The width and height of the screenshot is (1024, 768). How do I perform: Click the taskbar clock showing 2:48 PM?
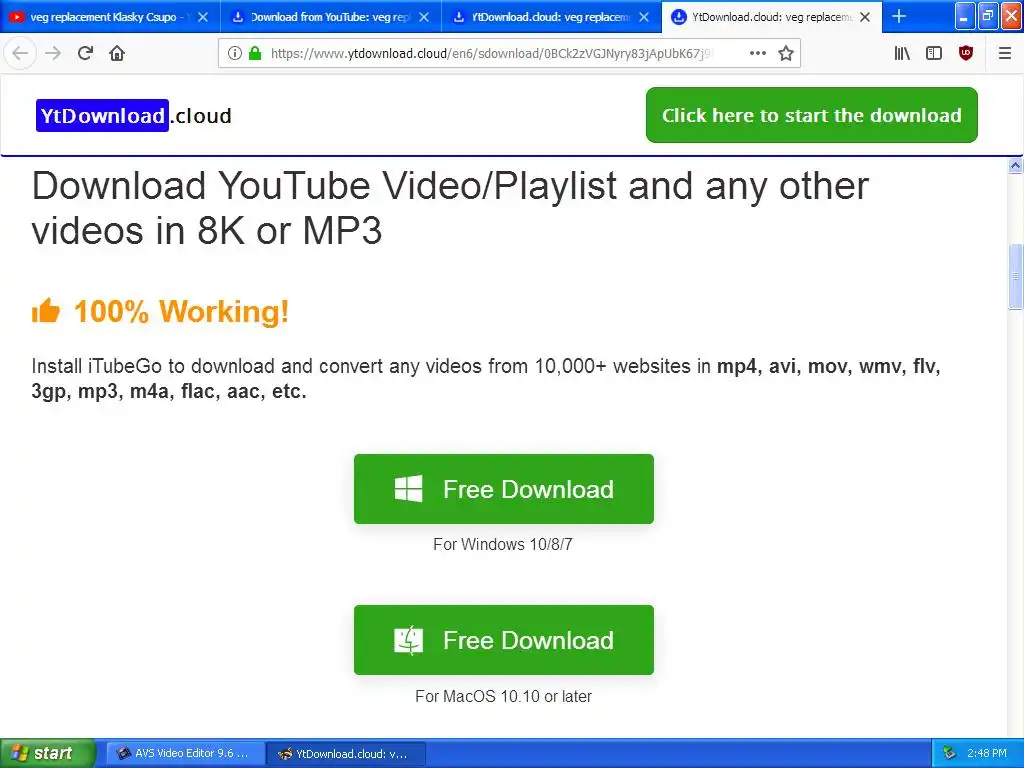pyautogui.click(x=987, y=754)
